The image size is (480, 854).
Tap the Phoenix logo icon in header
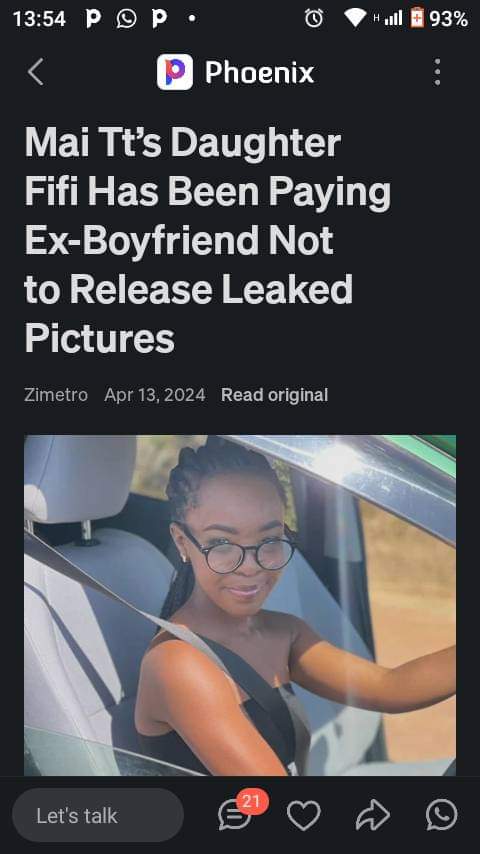click(x=175, y=72)
